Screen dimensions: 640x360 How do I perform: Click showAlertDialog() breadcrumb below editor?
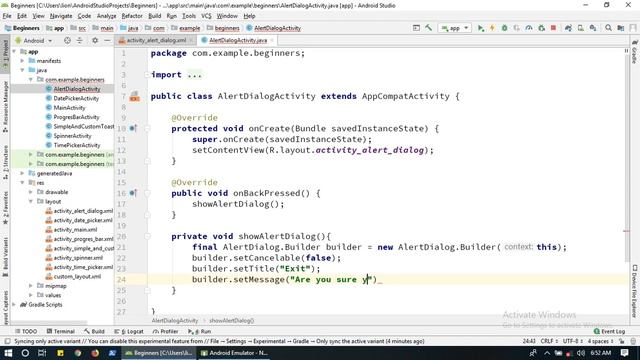[x=231, y=321]
